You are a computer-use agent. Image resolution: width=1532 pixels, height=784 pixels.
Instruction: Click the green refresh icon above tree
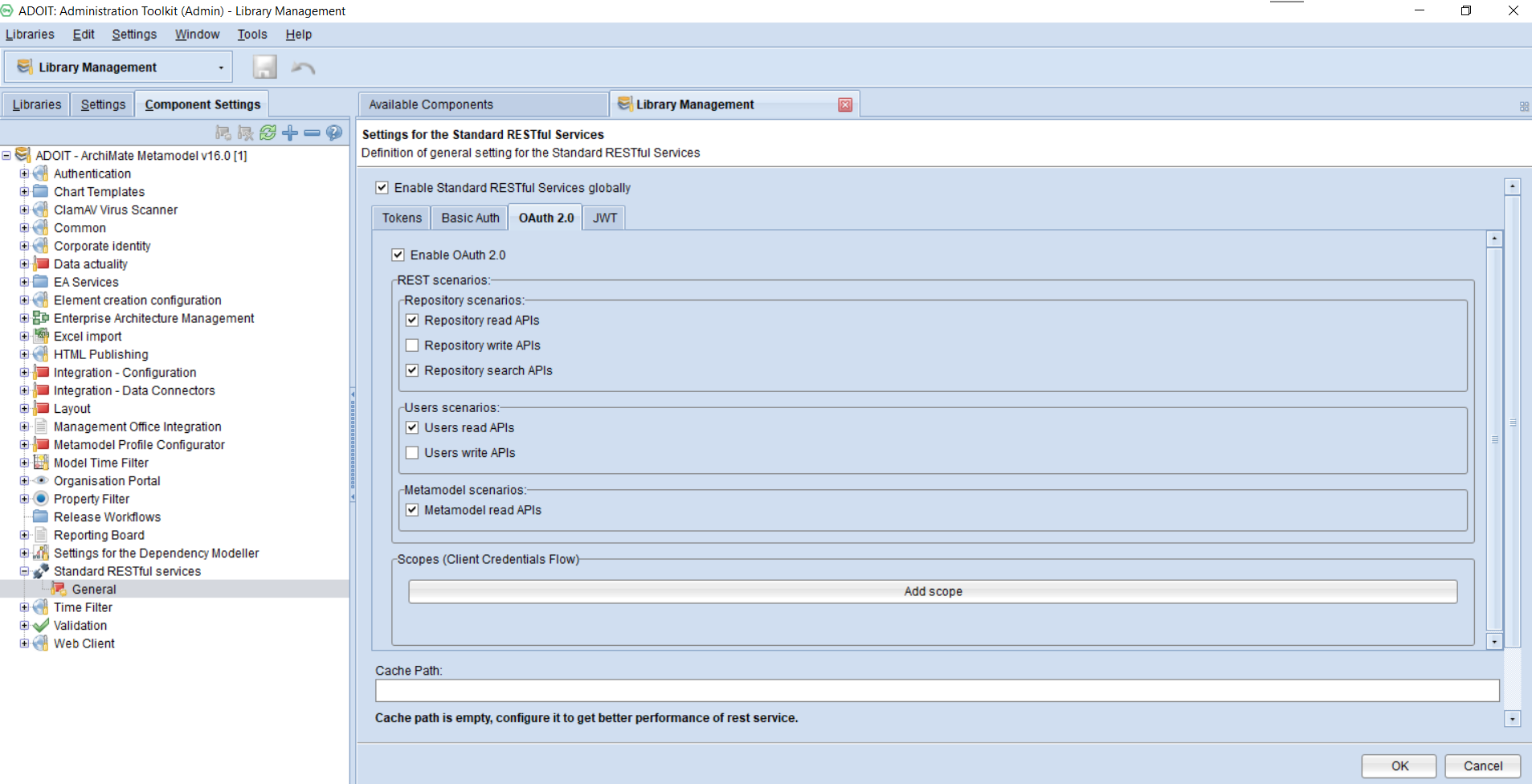[x=268, y=133]
